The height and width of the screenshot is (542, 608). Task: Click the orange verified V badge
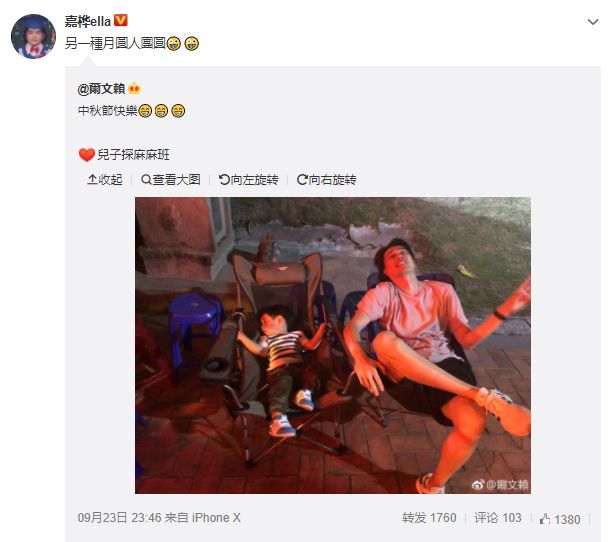(x=121, y=20)
